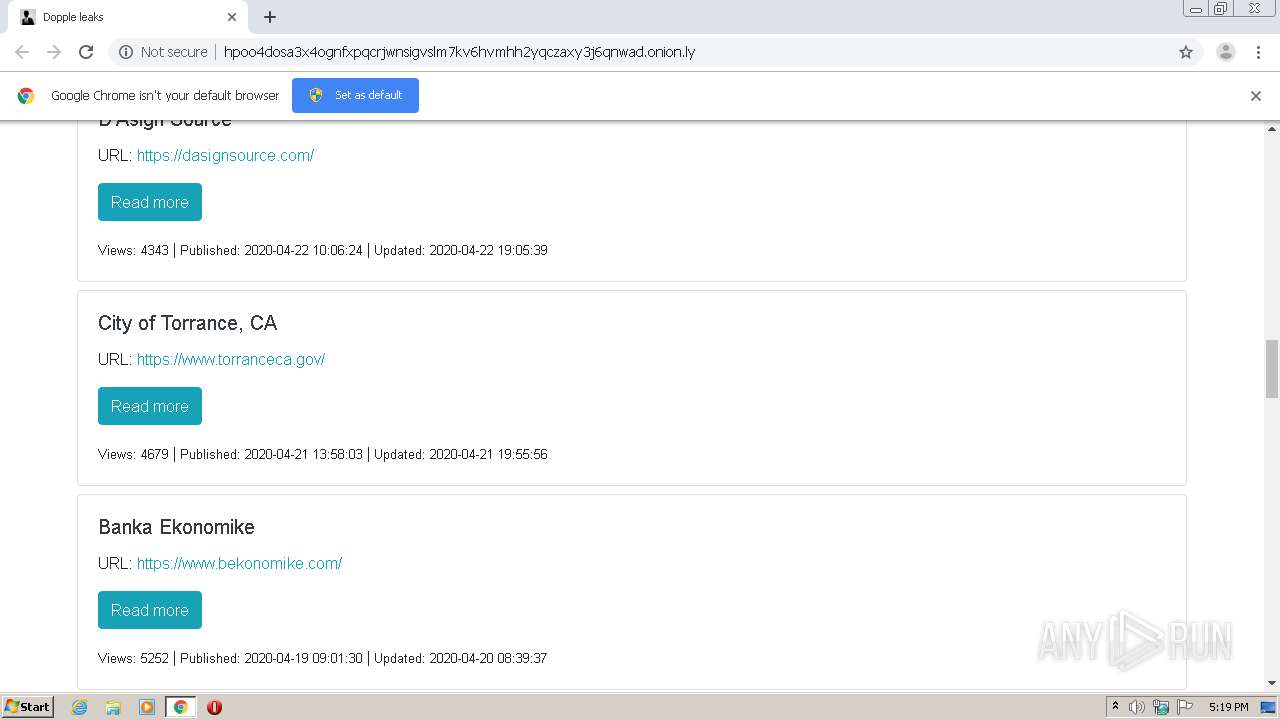Open the Chrome profile avatar menu

tap(1225, 52)
